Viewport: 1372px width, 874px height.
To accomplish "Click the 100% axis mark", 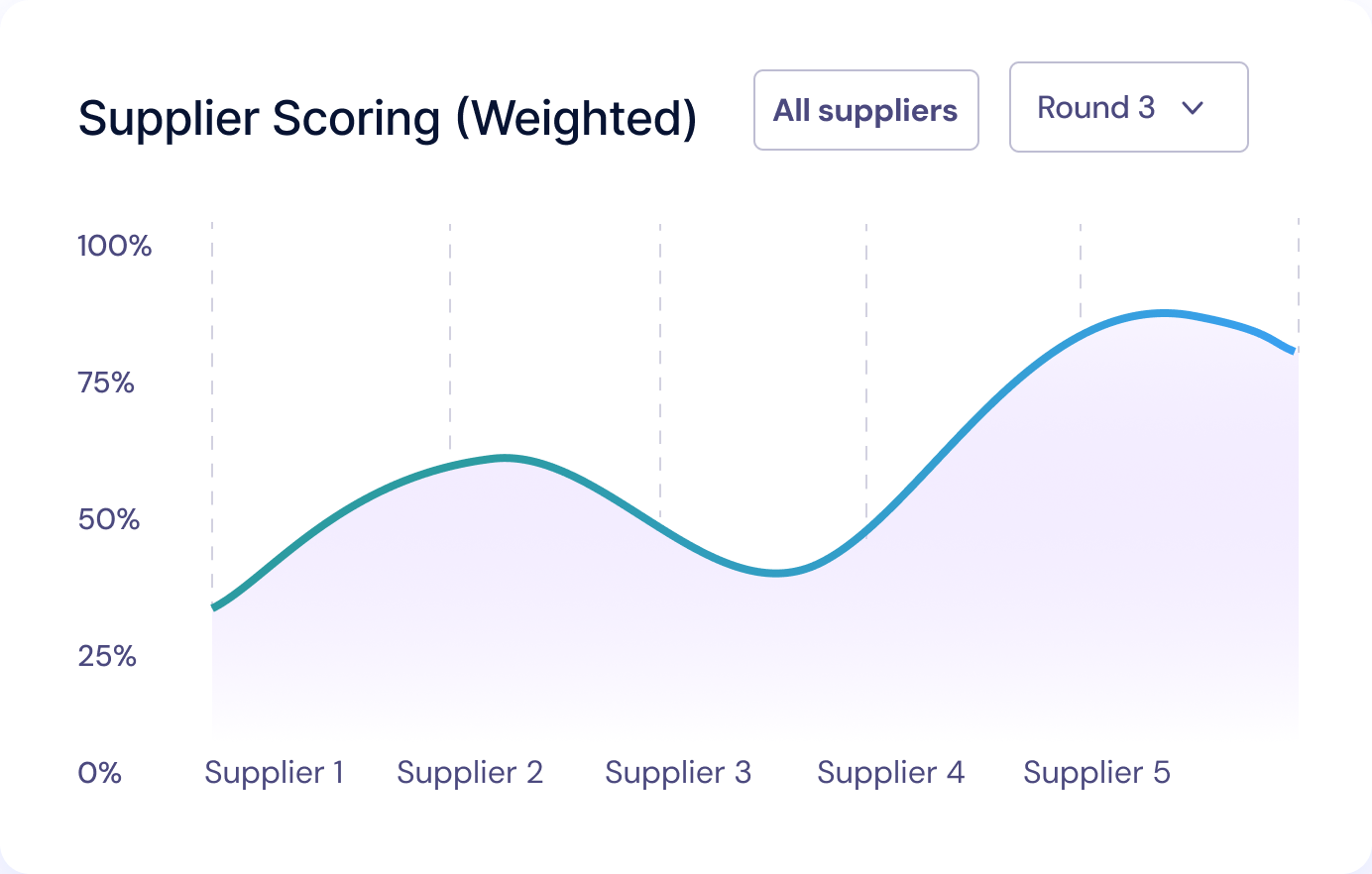I will (x=115, y=246).
